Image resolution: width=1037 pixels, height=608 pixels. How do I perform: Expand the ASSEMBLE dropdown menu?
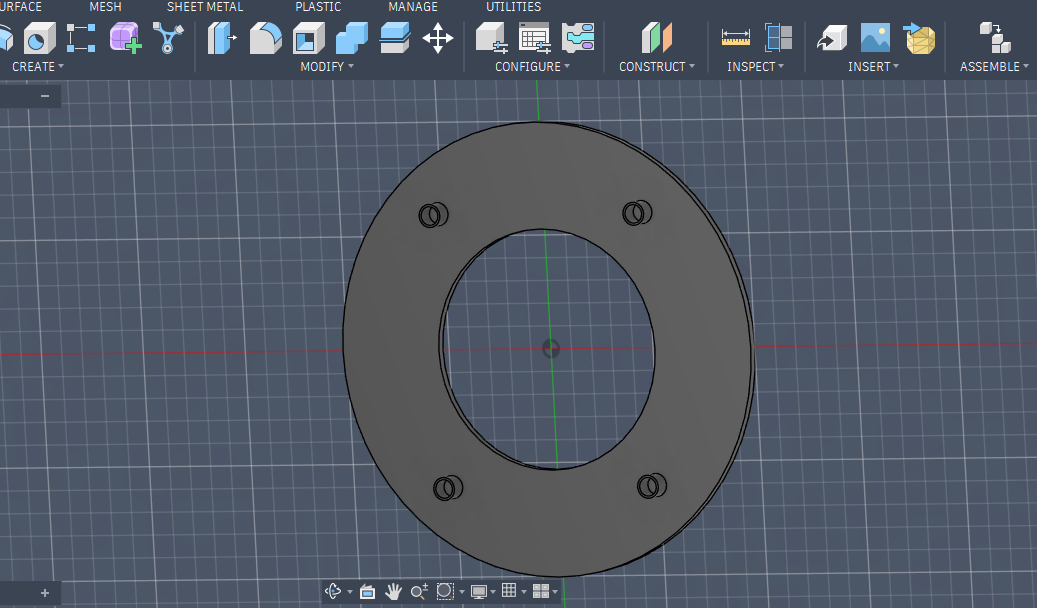(994, 67)
